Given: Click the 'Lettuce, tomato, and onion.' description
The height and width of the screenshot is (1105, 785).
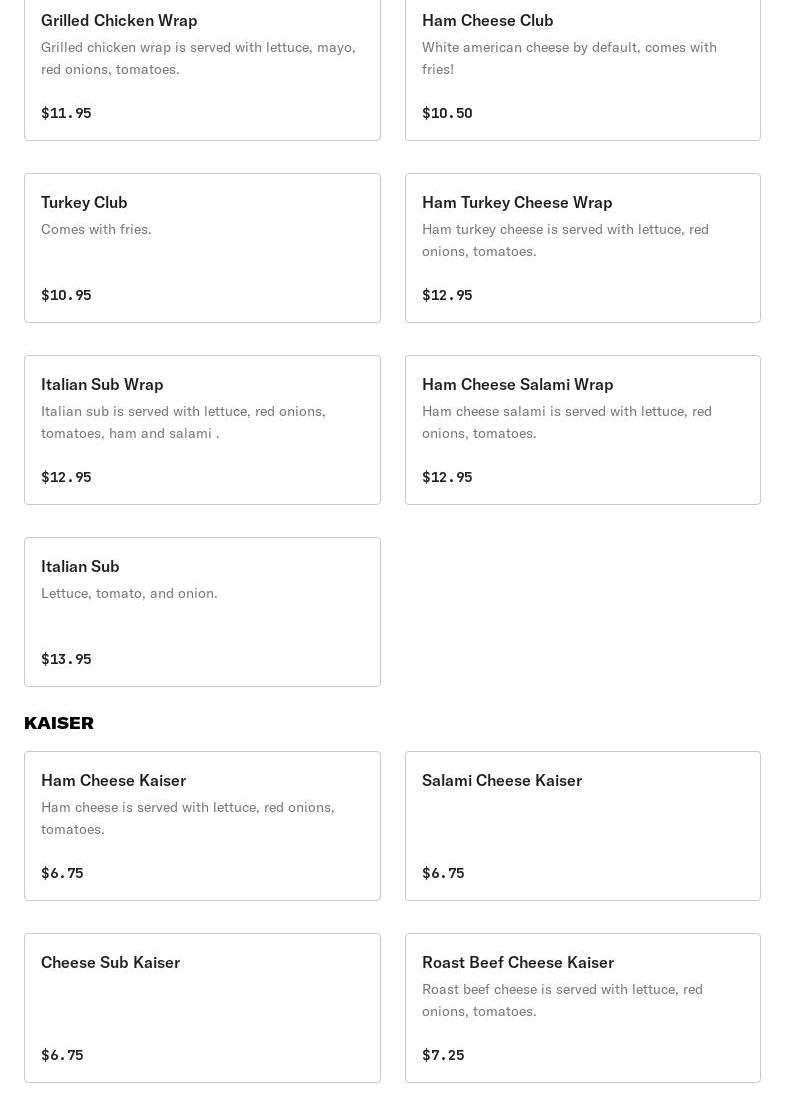Looking at the screenshot, I should tap(129, 593).
